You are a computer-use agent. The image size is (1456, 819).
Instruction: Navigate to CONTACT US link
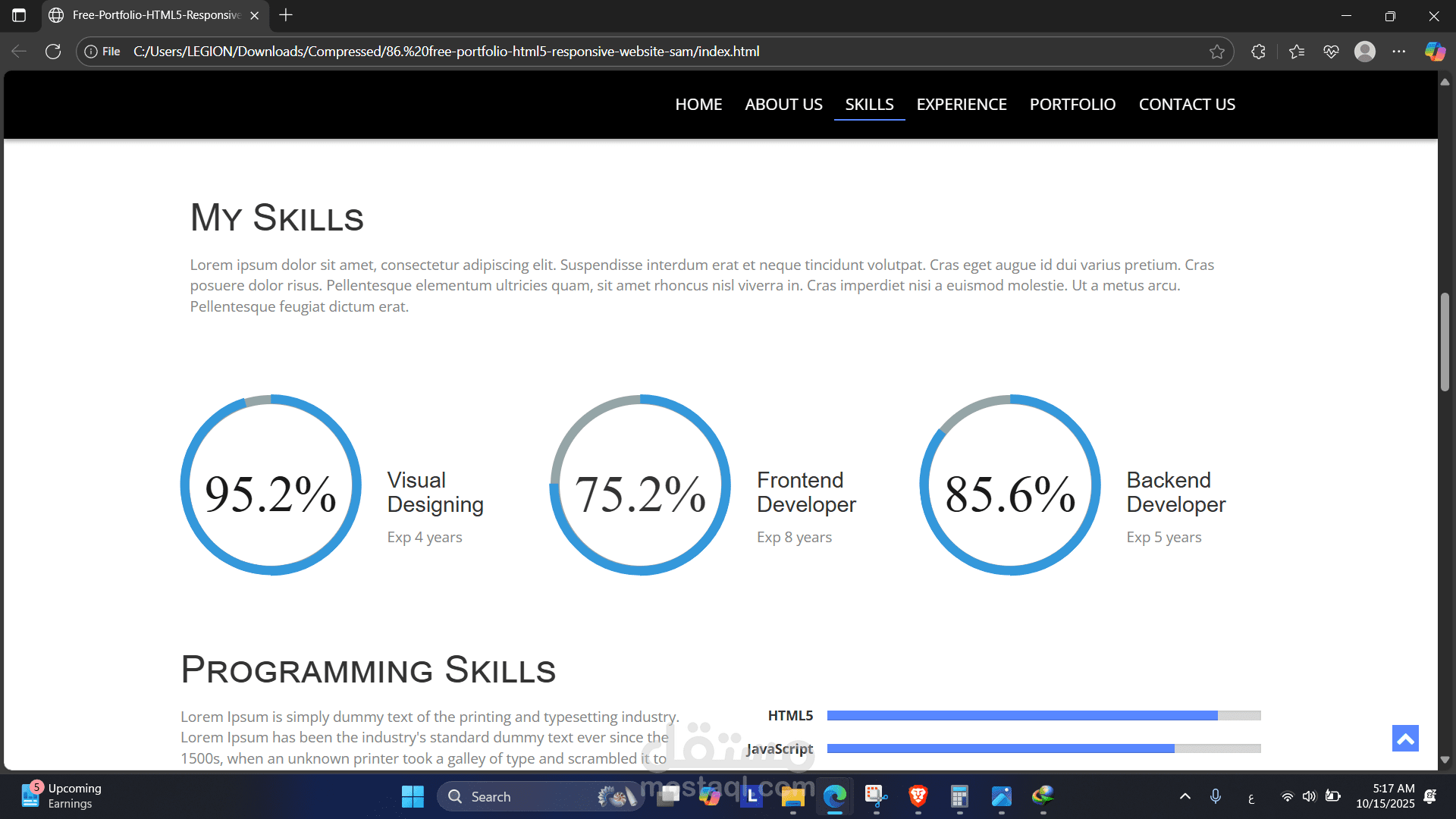coord(1187,105)
